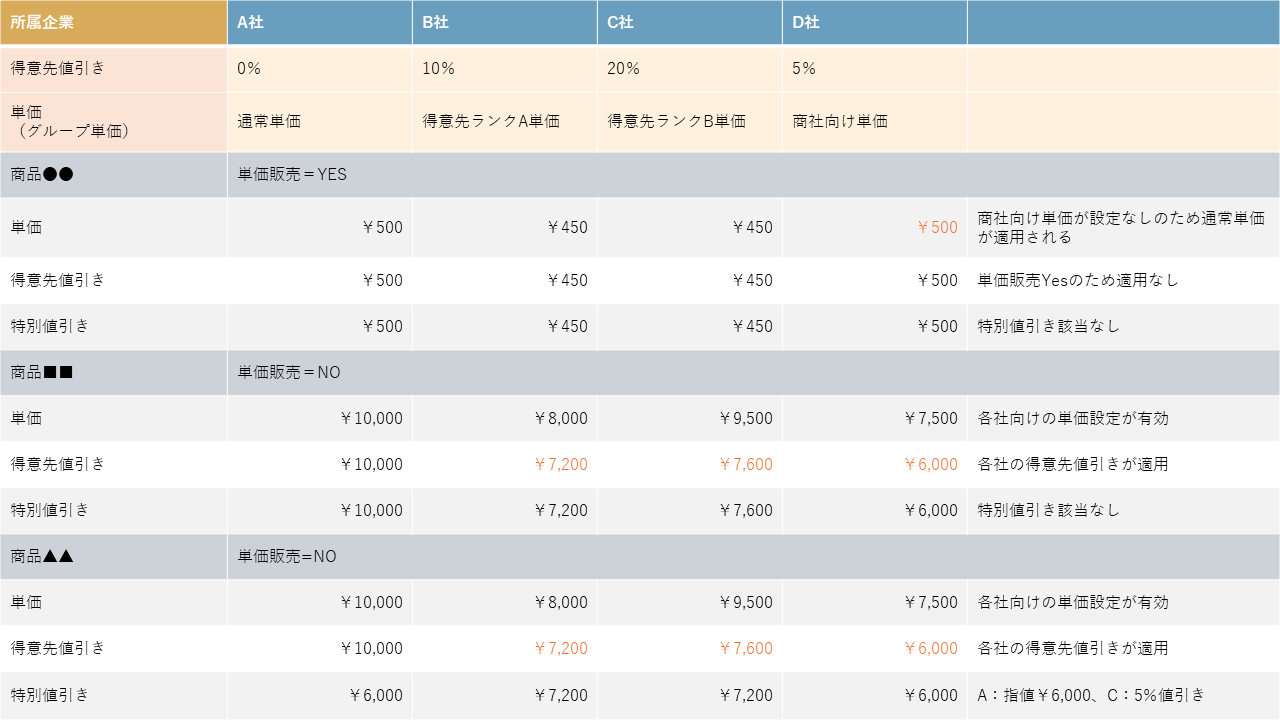Click orange ¥6,000 in 商品■■ 得意先値引き row
Viewport: 1280px width, 720px height.
[931, 464]
